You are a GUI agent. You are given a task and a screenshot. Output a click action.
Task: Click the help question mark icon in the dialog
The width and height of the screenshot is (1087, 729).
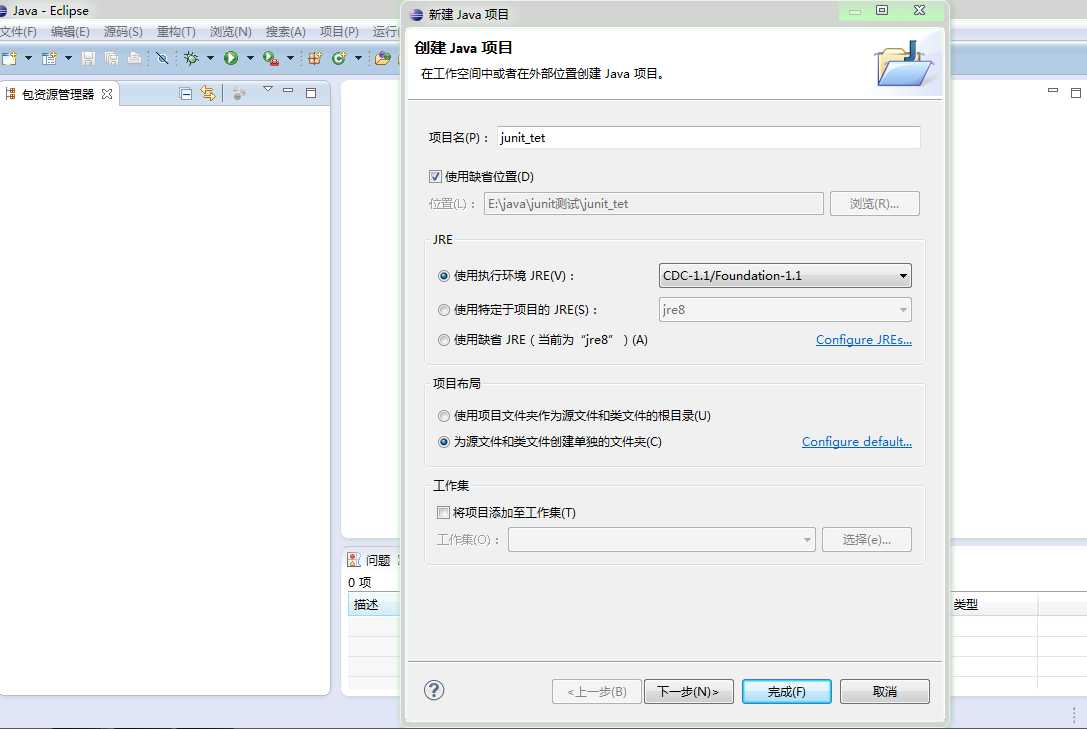(x=434, y=690)
